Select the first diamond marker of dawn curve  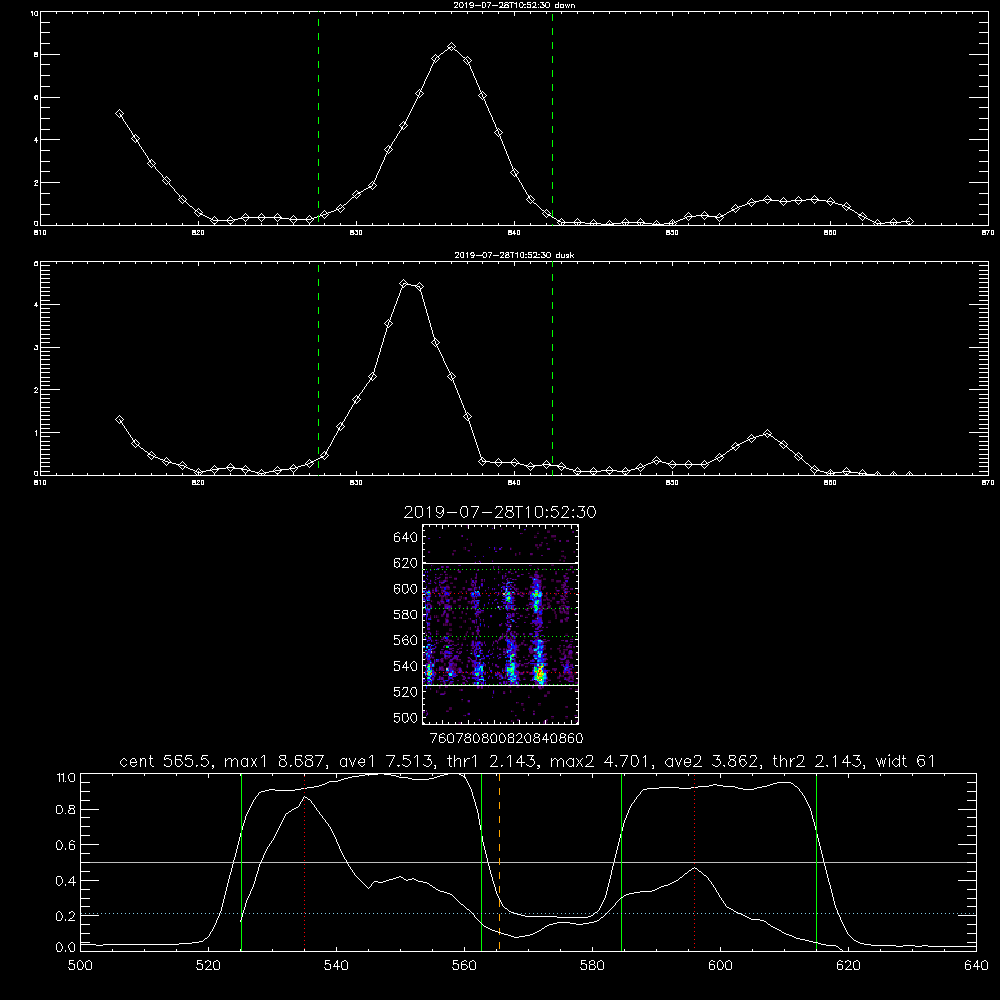(119, 114)
